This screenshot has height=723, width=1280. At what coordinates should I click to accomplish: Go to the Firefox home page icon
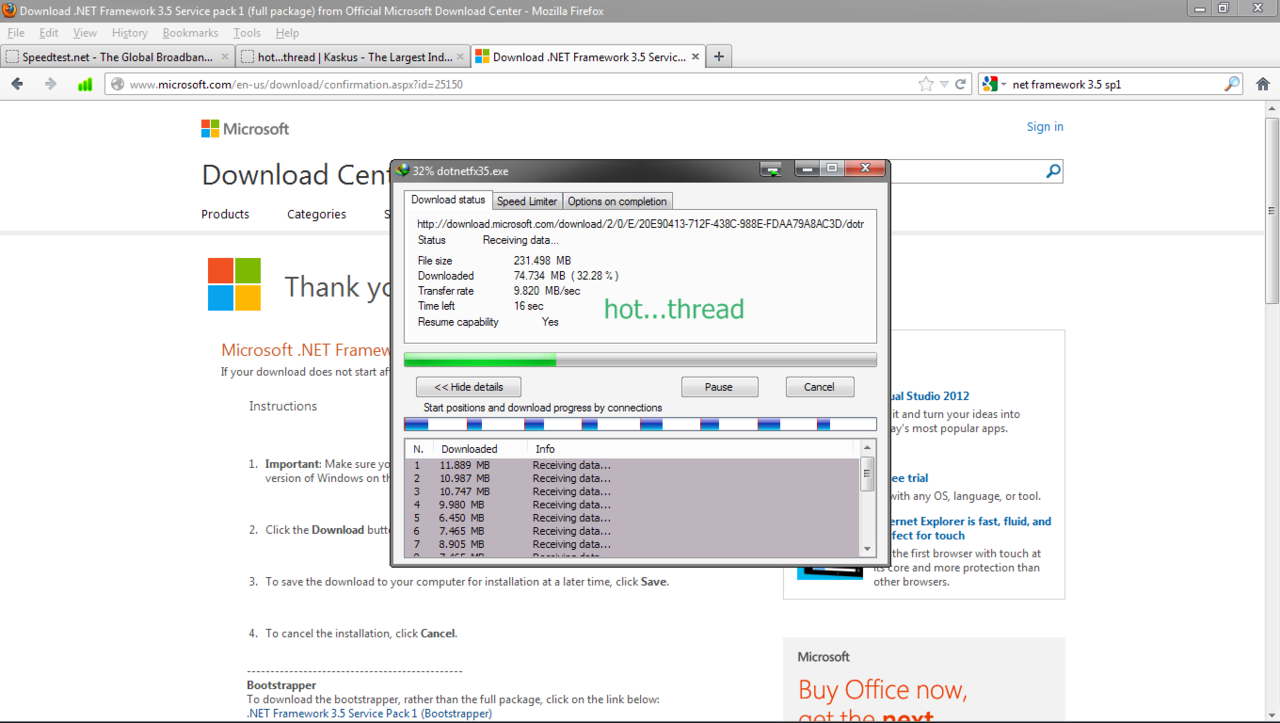[x=1263, y=84]
